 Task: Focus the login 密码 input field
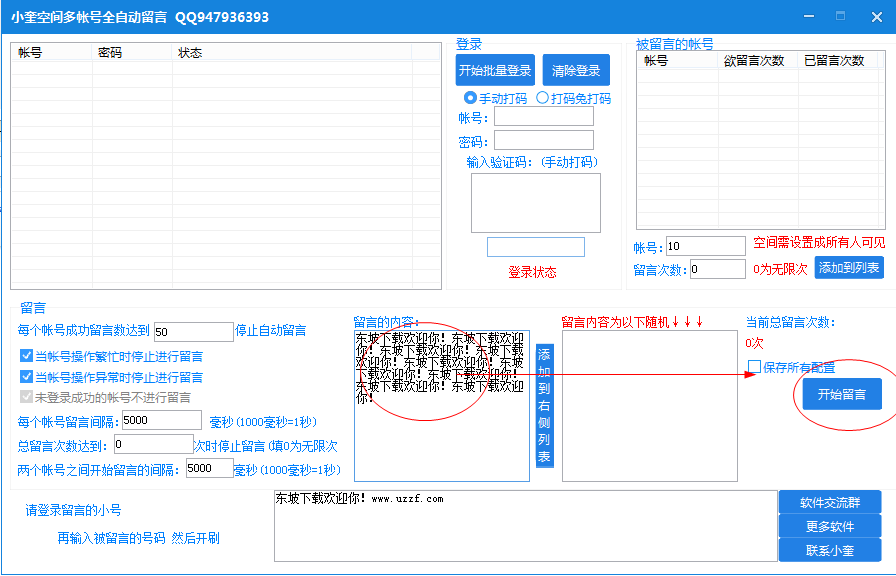tap(543, 140)
